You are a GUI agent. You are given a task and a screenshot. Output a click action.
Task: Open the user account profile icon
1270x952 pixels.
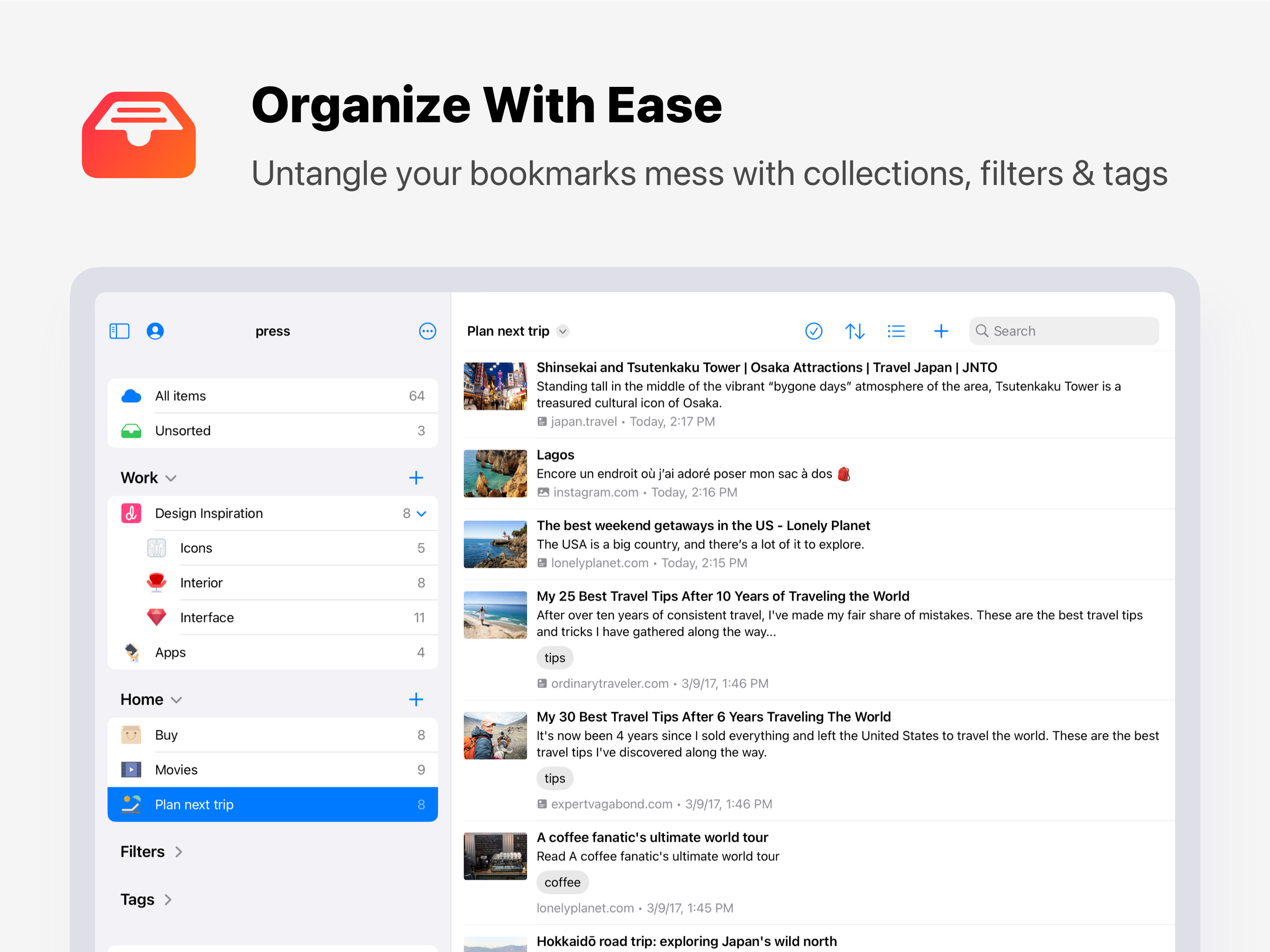point(155,331)
